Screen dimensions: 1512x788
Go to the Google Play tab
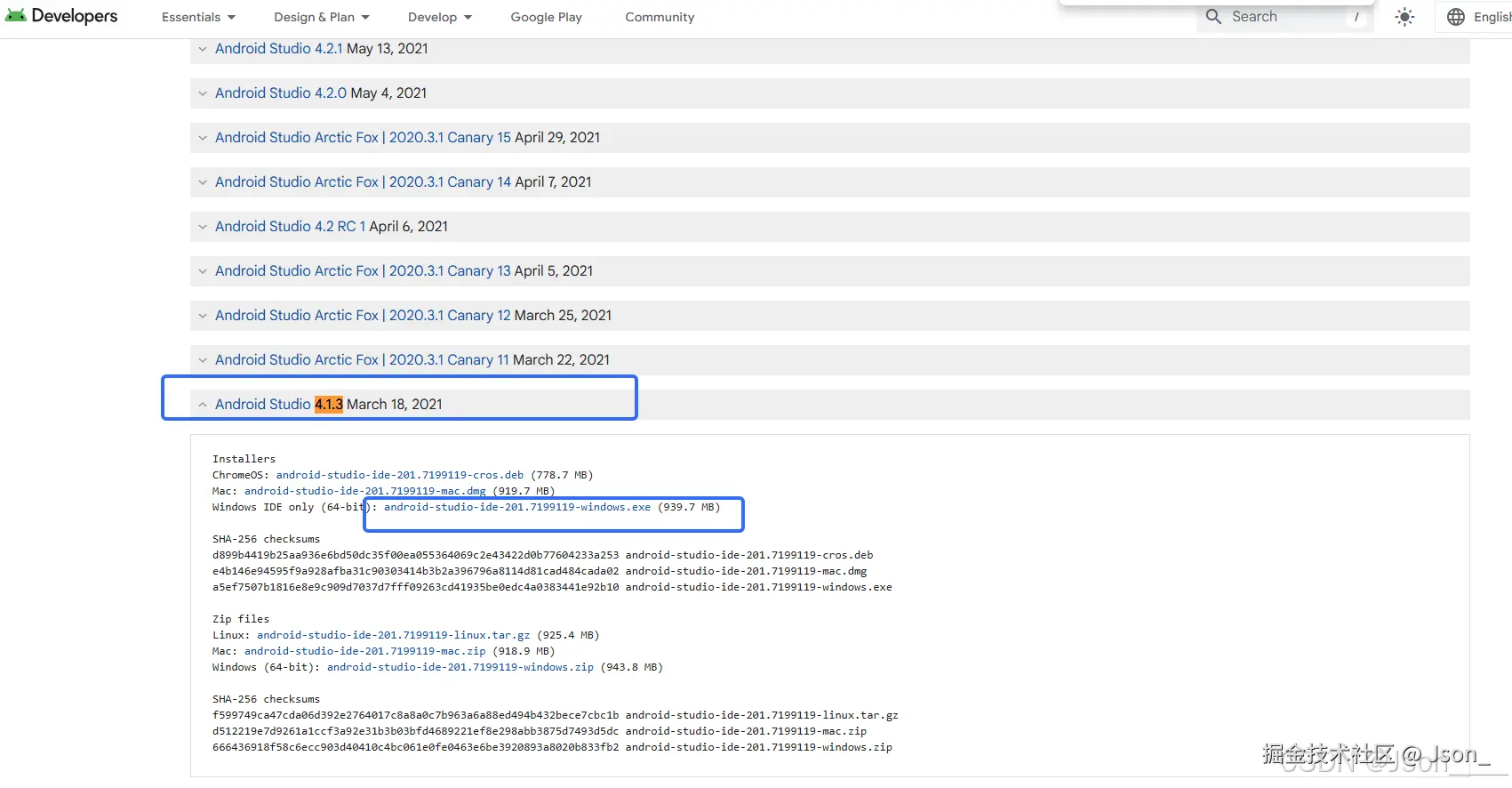(546, 17)
